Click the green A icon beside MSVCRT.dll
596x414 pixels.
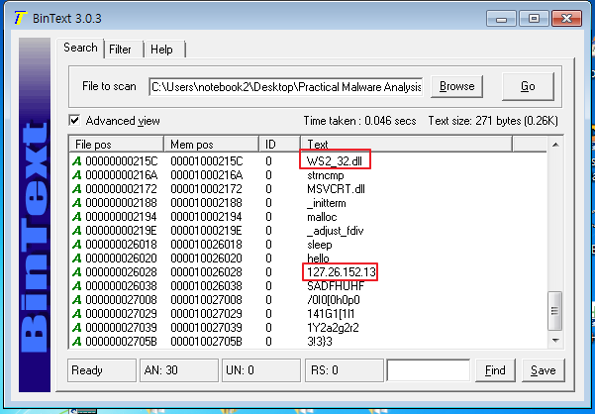[x=77, y=189]
